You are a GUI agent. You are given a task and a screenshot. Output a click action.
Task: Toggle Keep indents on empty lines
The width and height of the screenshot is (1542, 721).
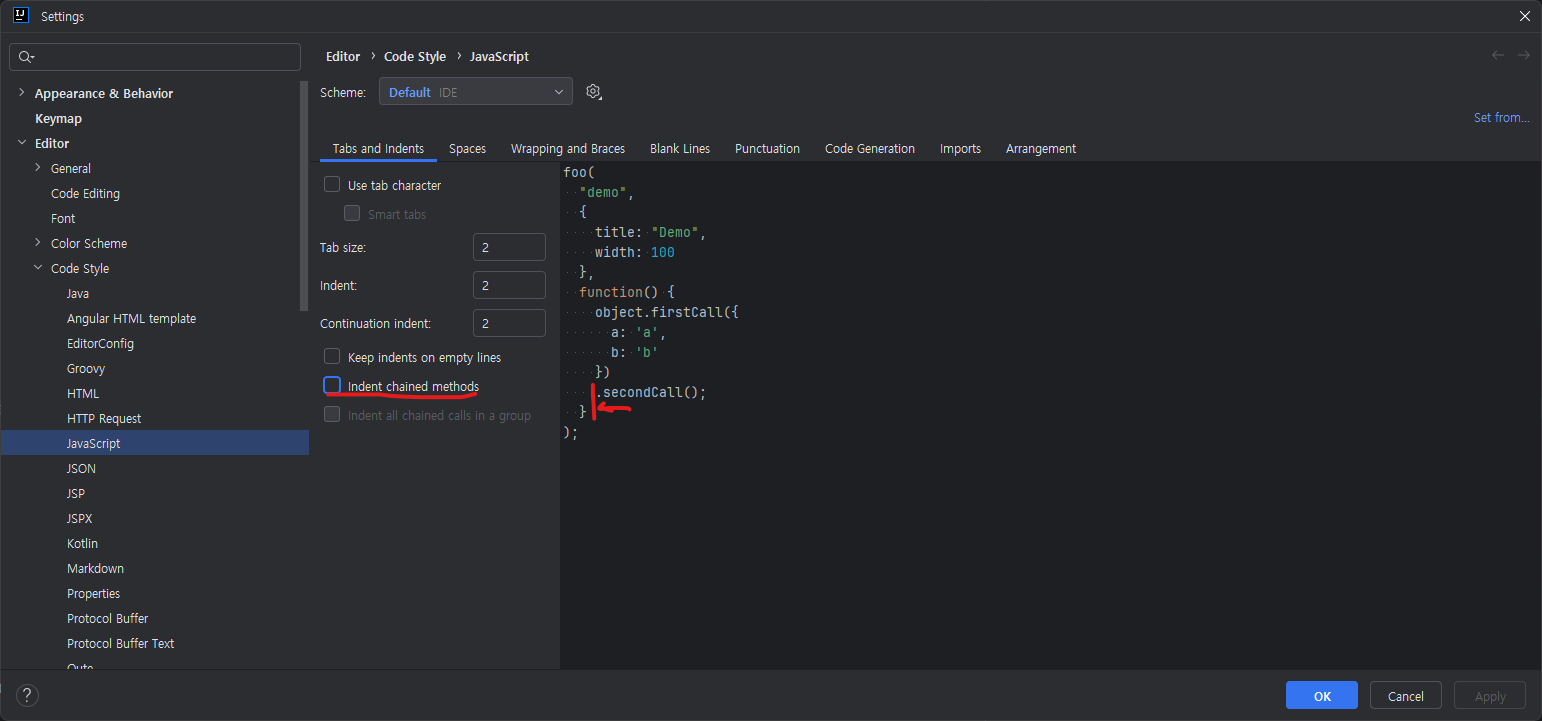point(332,357)
